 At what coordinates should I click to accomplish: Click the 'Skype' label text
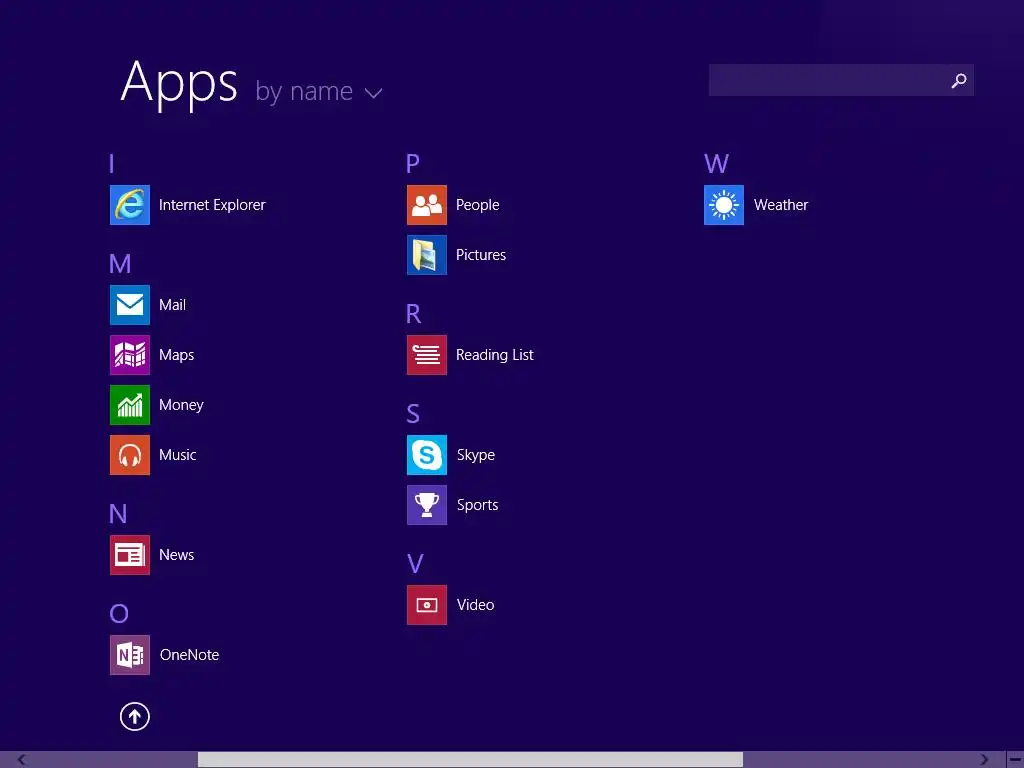coord(475,455)
